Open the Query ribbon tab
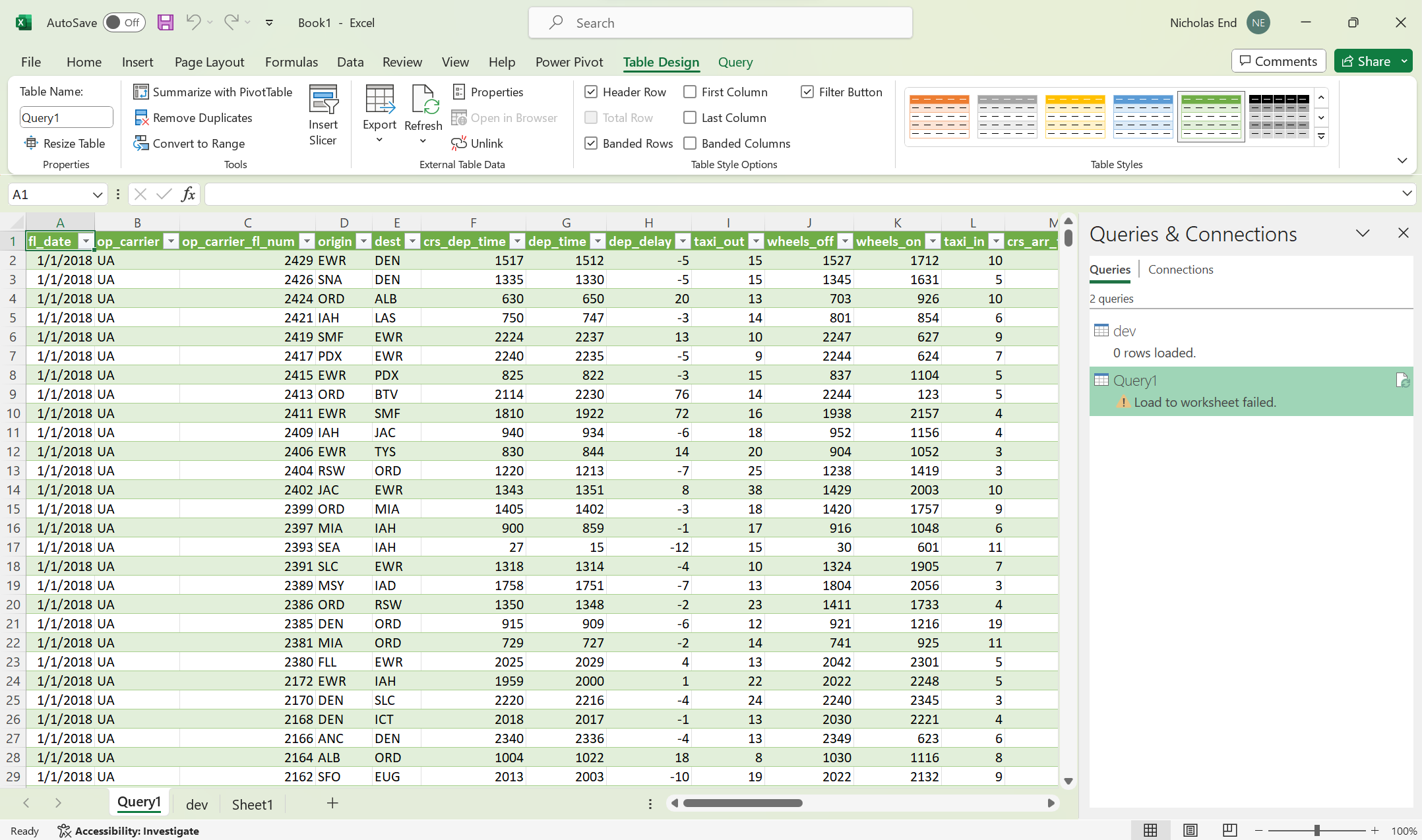 (x=735, y=62)
